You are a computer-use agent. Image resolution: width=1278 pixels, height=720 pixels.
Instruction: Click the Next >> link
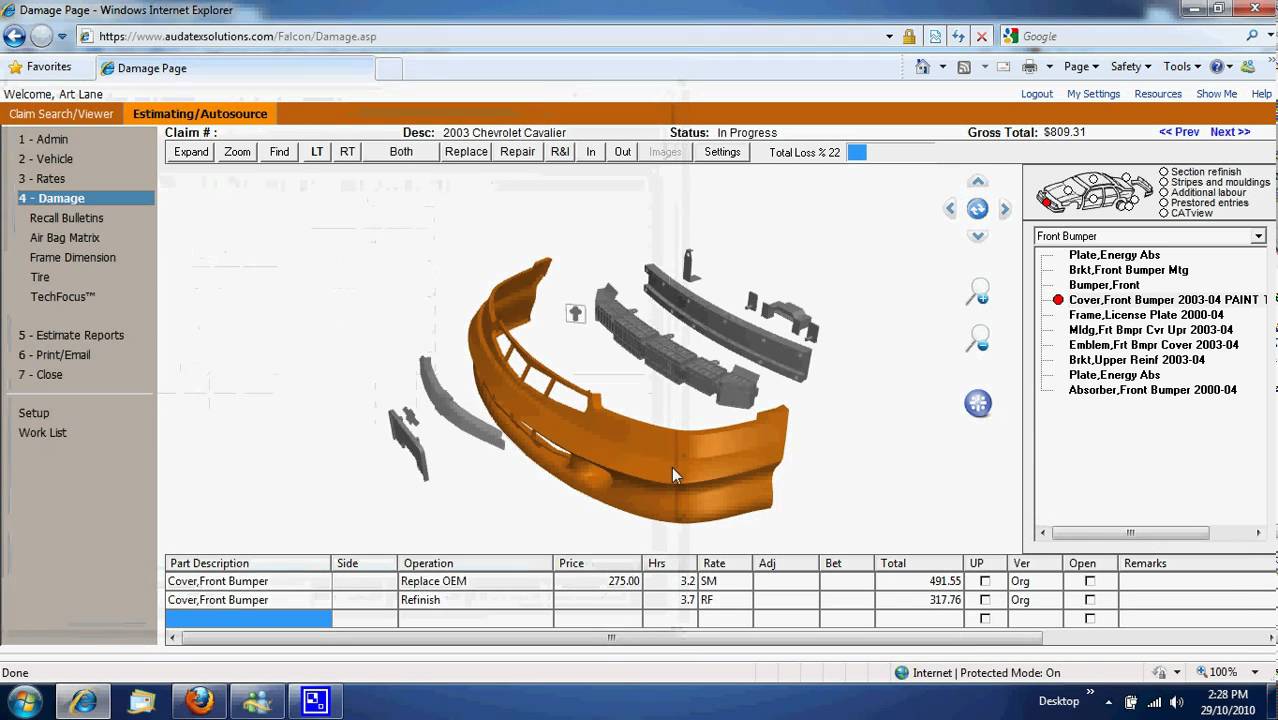coord(1230,132)
